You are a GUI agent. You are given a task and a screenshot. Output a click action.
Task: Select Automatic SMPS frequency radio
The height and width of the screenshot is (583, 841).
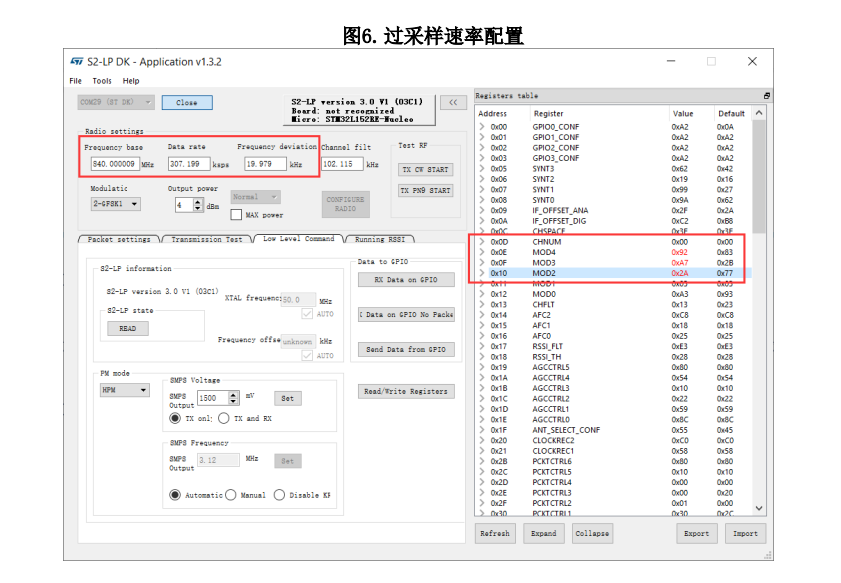175,495
